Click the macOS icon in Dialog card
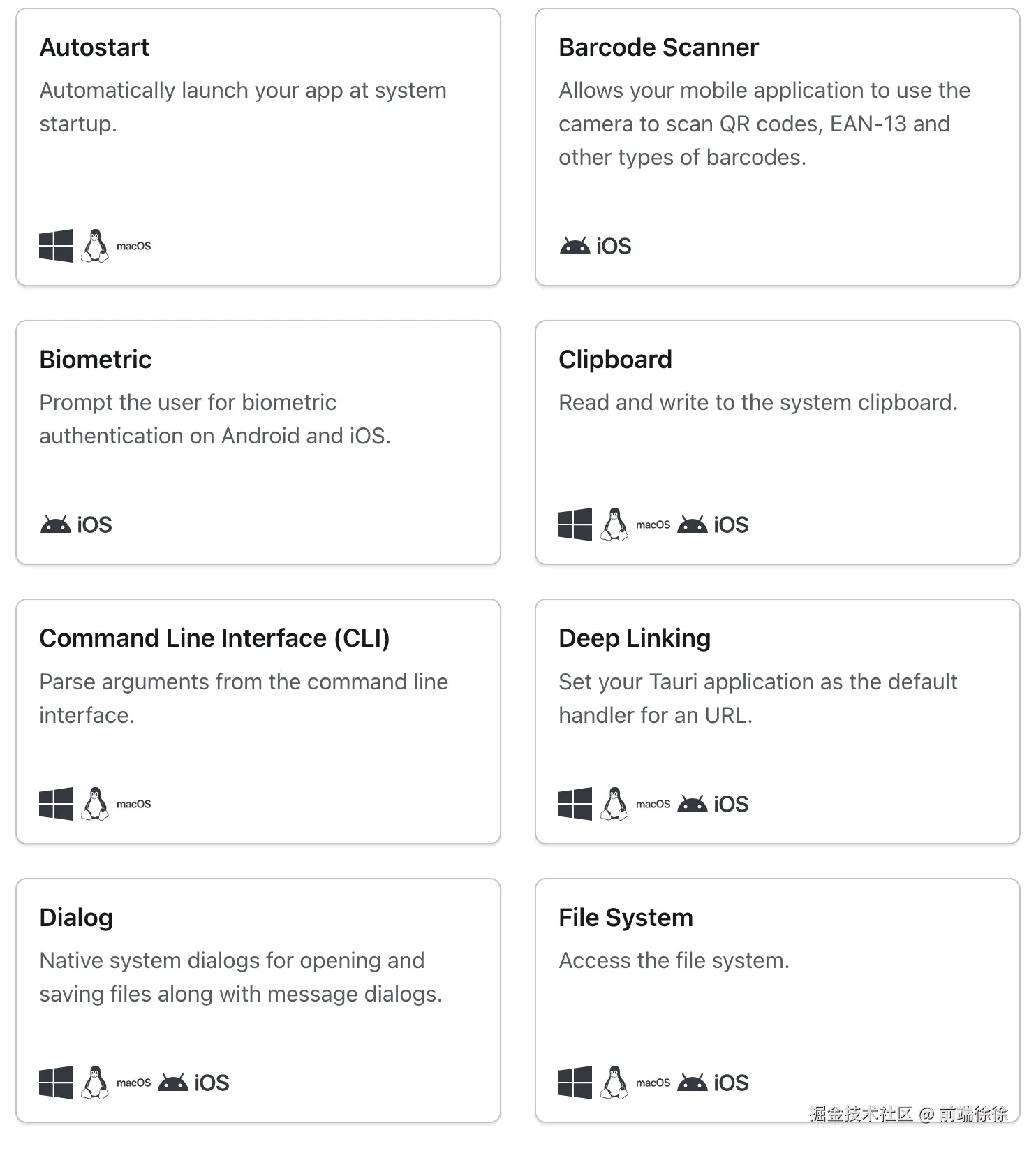The height and width of the screenshot is (1151, 1036). click(x=133, y=1083)
